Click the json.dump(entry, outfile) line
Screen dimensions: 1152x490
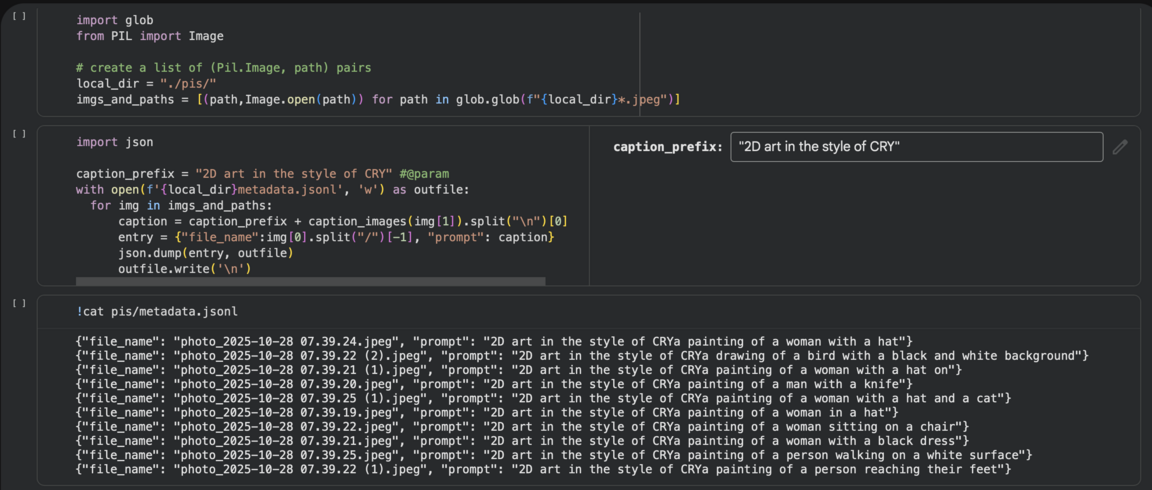(x=205, y=253)
